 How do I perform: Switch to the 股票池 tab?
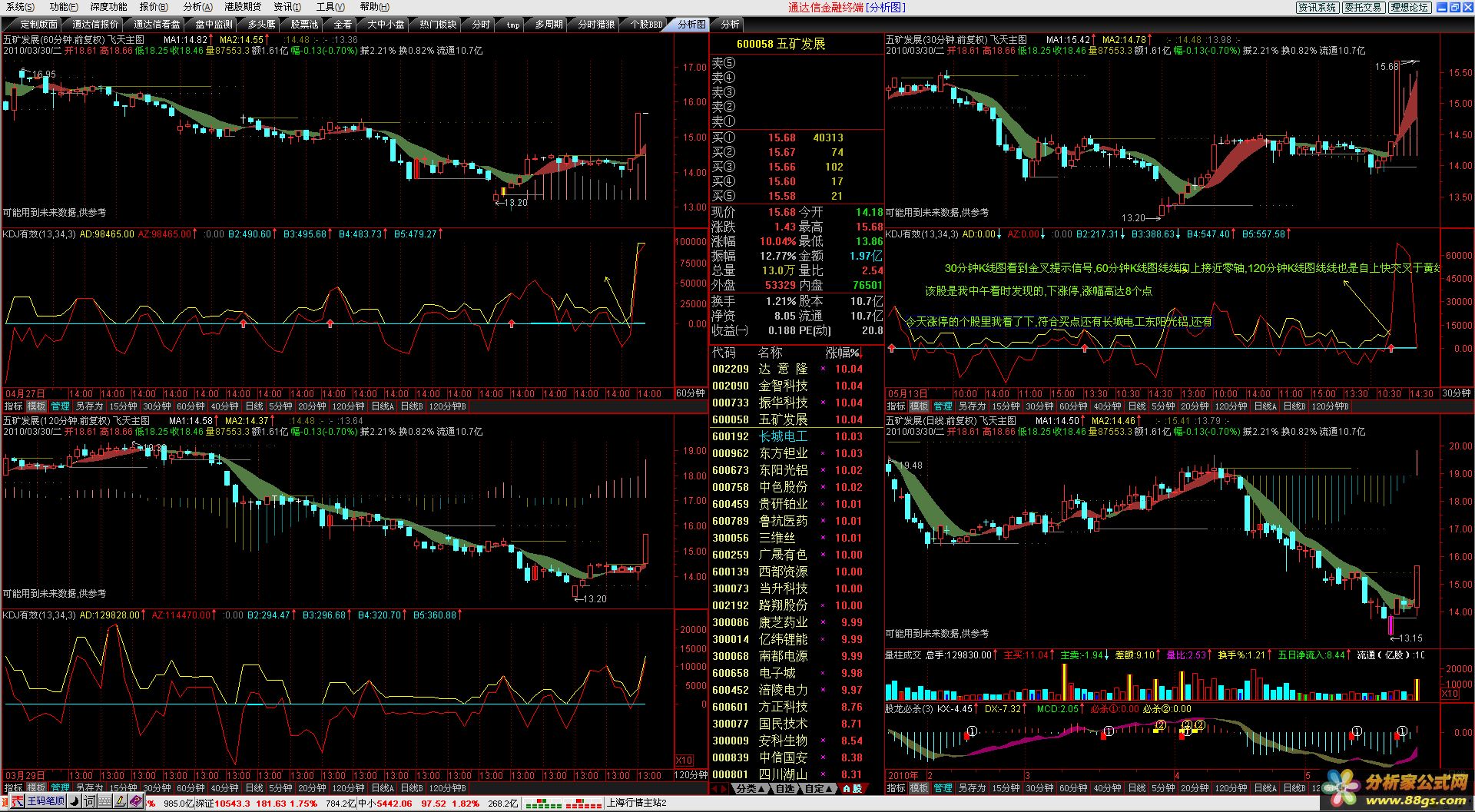pyautogui.click(x=304, y=25)
